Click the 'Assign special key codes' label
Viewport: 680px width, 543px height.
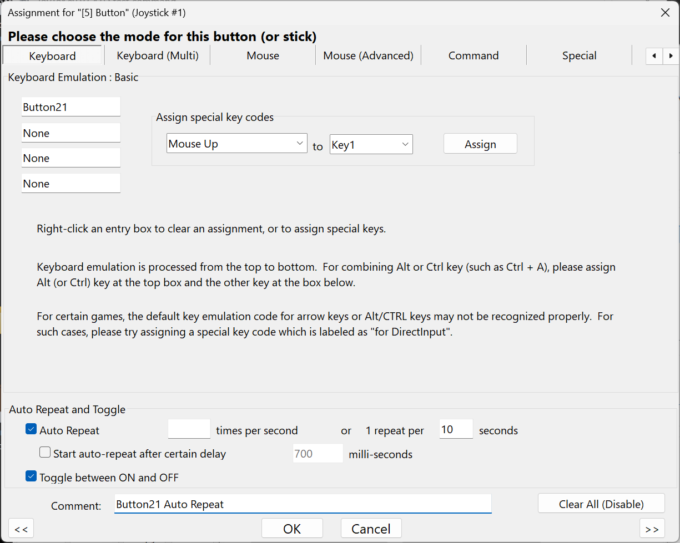215,117
